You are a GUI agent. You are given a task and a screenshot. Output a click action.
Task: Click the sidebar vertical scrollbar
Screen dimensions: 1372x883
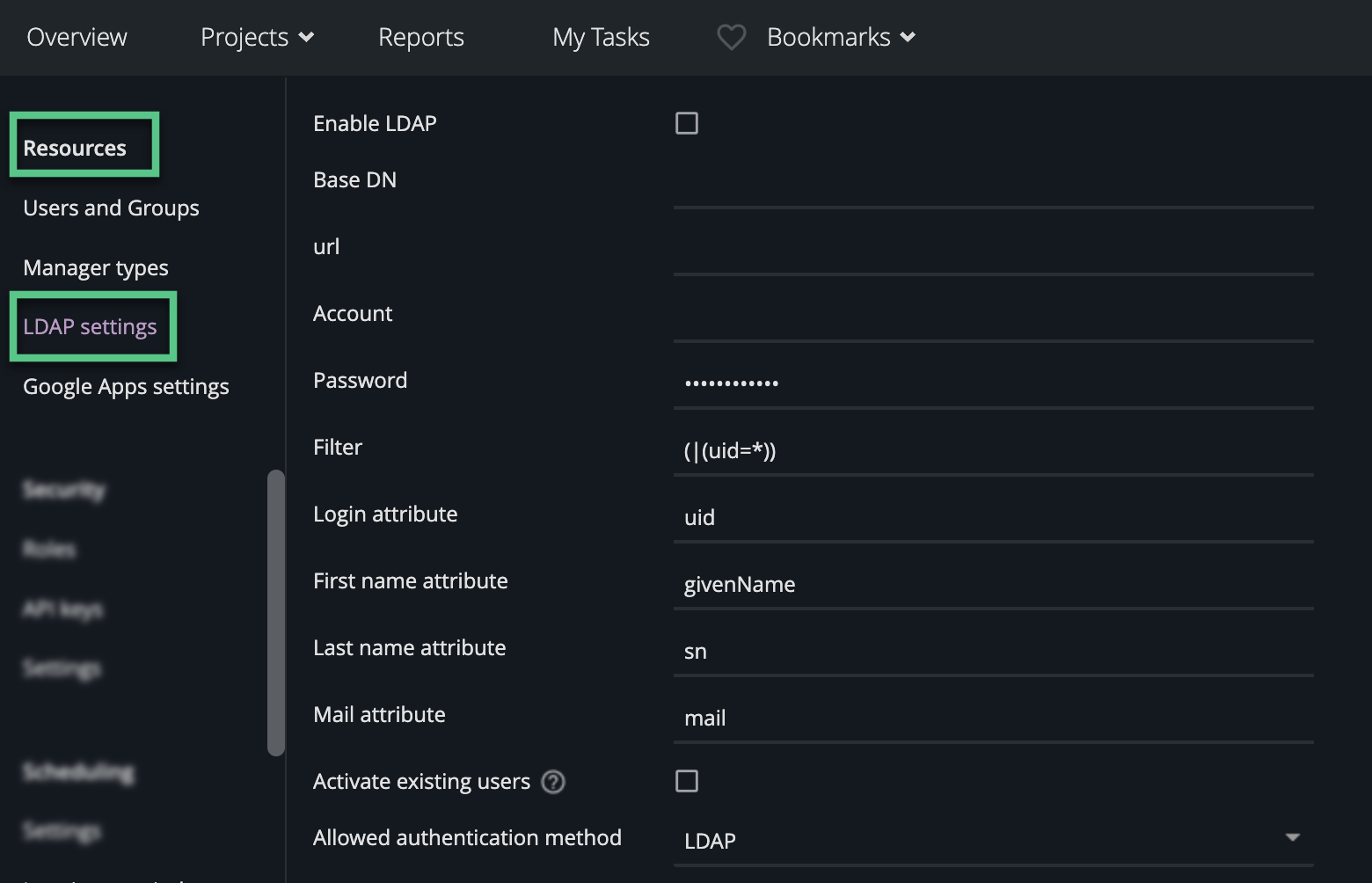pyautogui.click(x=276, y=612)
